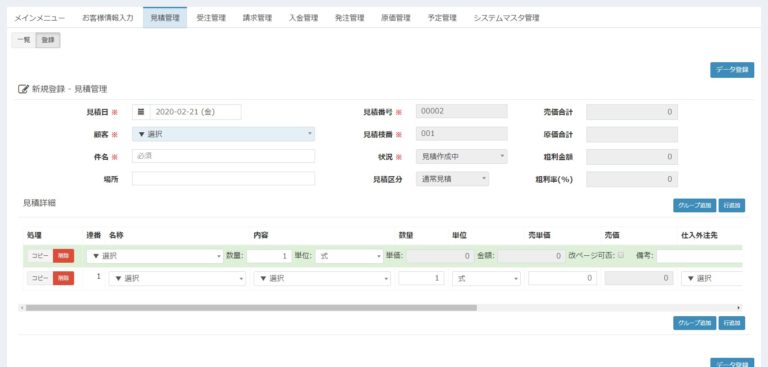Open the calendar icon beside 見積日

coord(141,112)
